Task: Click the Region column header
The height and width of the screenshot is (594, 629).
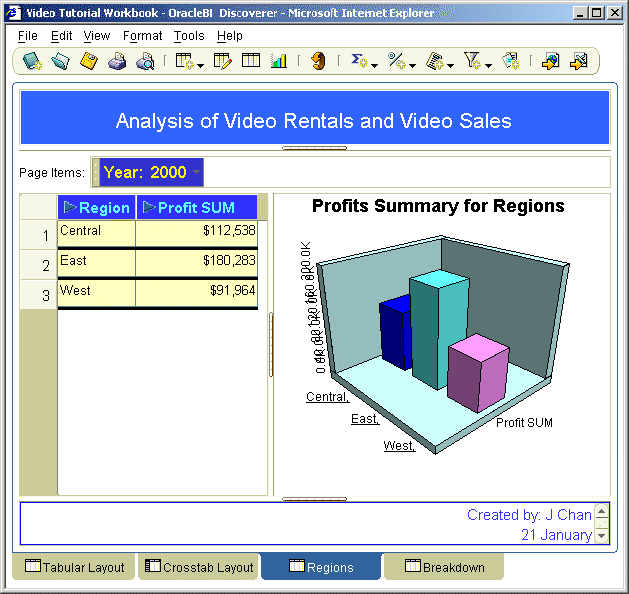Action: [x=96, y=207]
